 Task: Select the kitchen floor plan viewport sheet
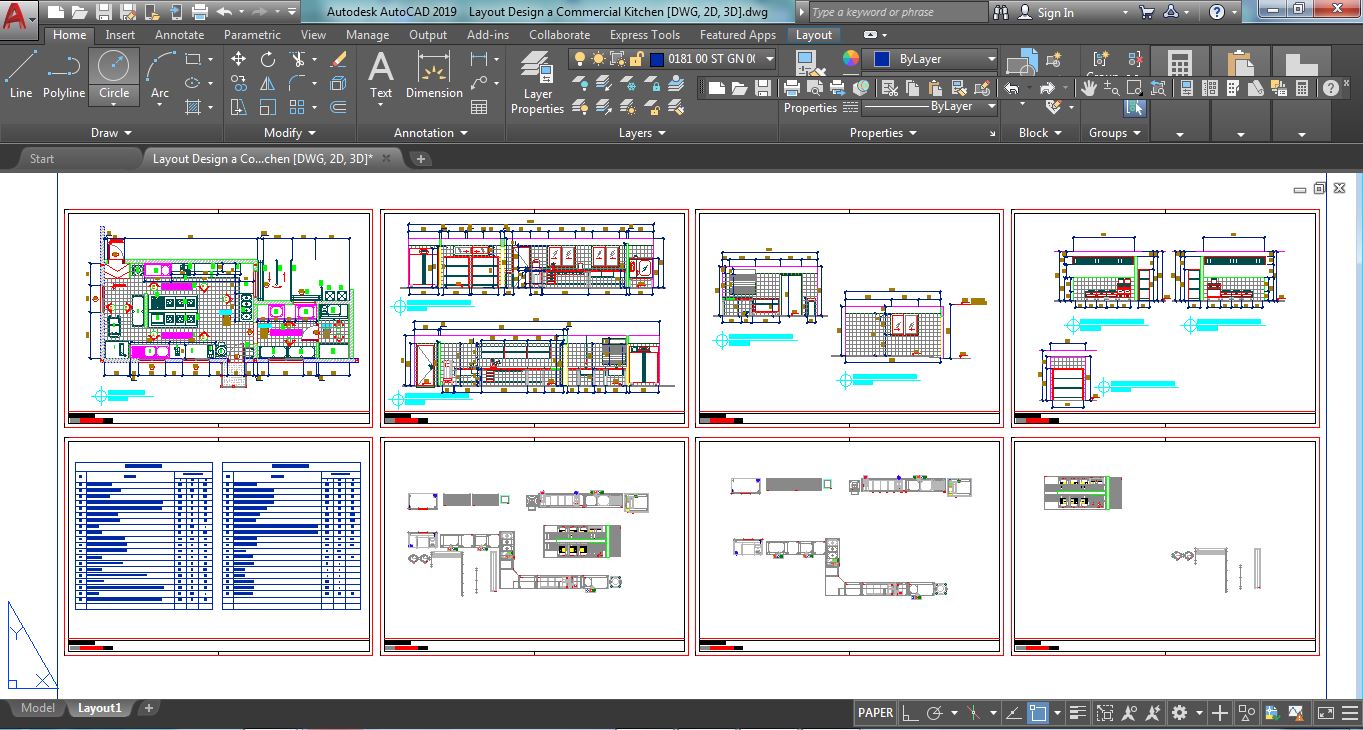pyautogui.click(x=218, y=318)
